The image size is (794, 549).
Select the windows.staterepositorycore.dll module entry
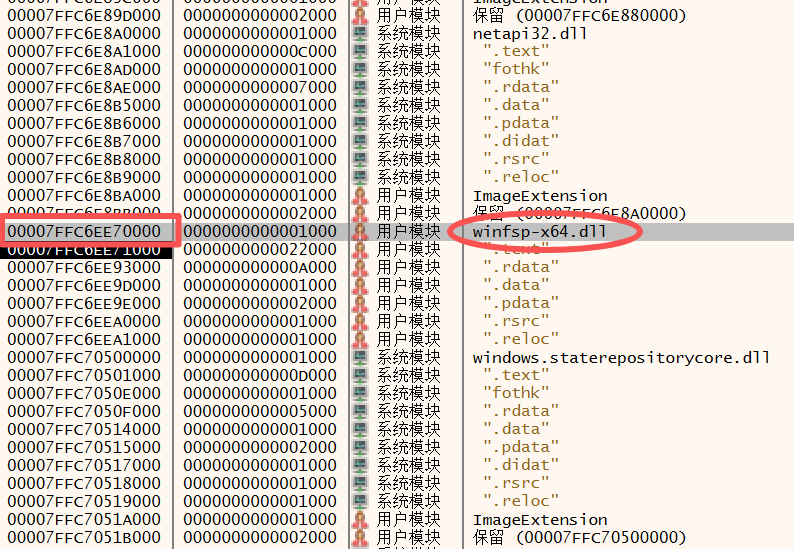(621, 358)
